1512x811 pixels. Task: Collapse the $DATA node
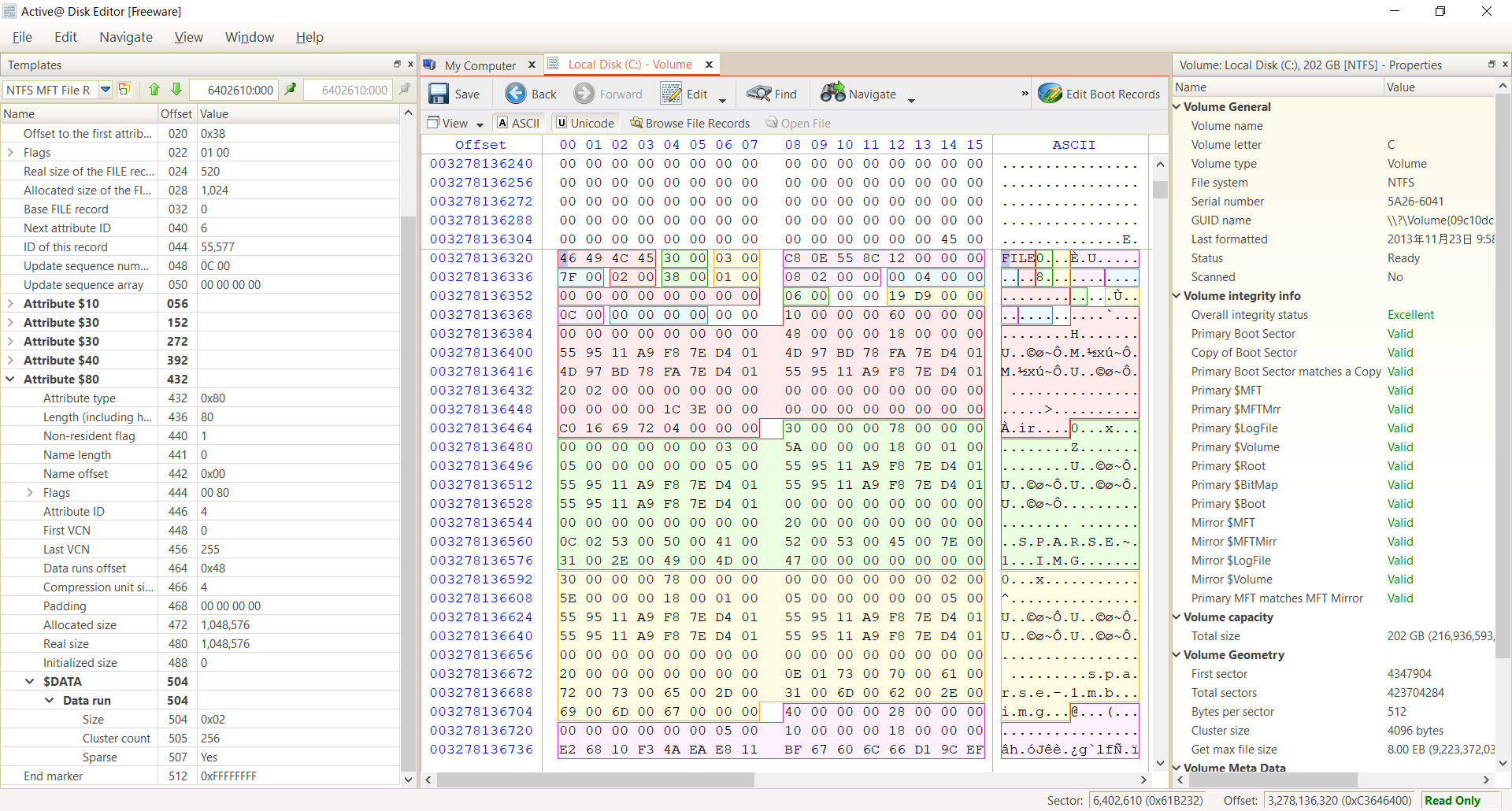[x=30, y=682]
